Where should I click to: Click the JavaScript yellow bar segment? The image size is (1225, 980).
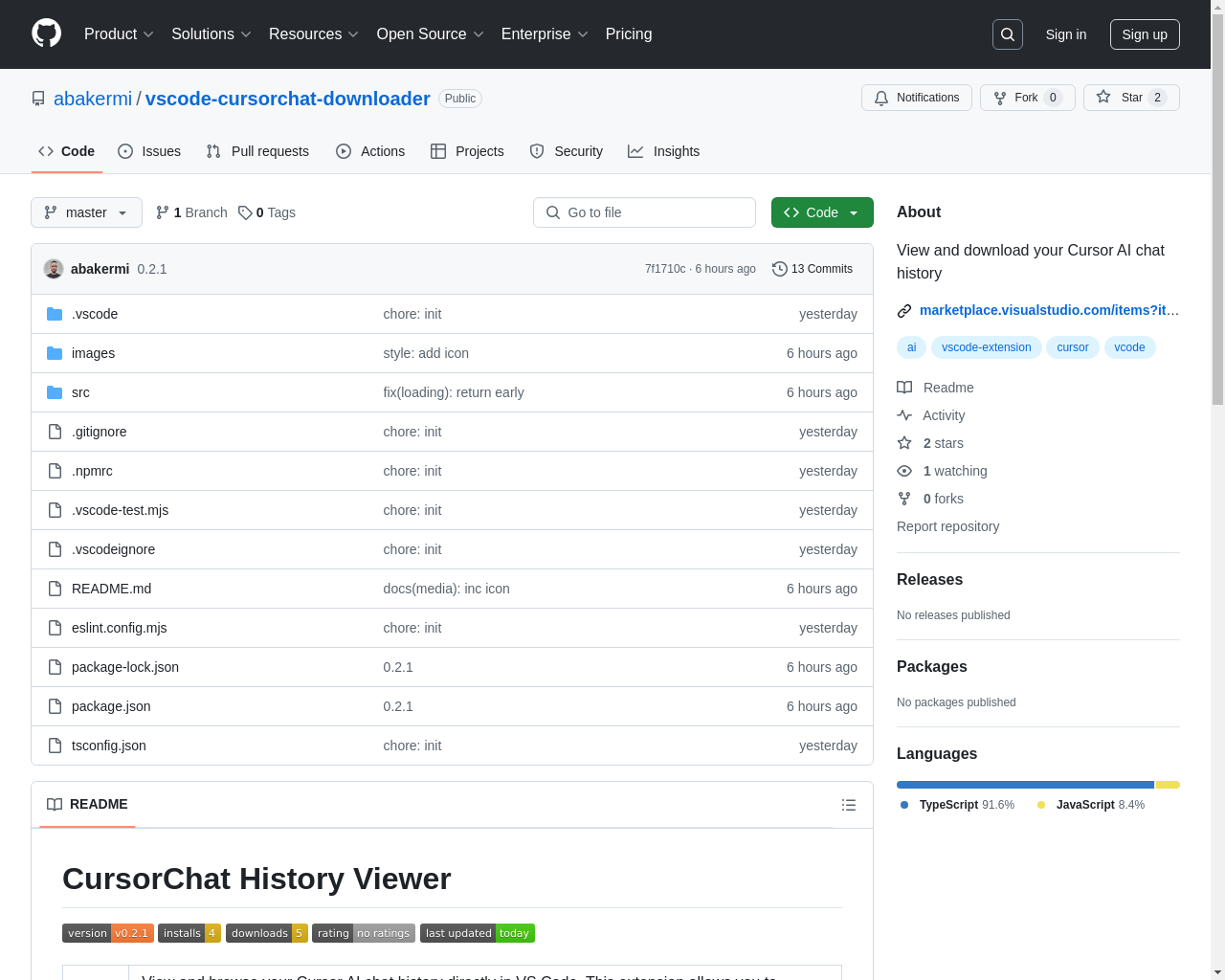click(x=1168, y=785)
